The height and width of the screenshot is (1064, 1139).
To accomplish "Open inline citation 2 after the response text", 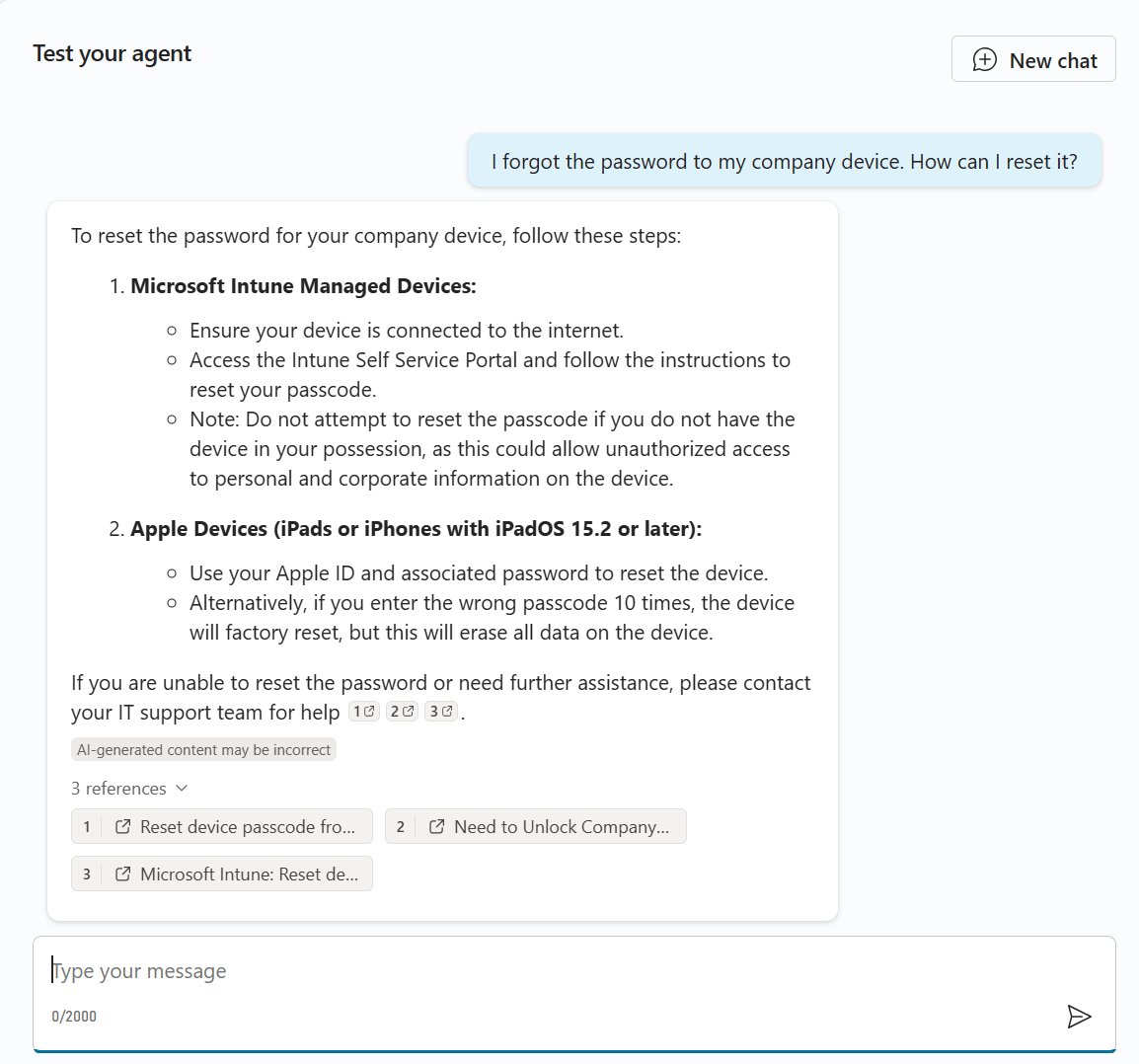I will tap(402, 712).
